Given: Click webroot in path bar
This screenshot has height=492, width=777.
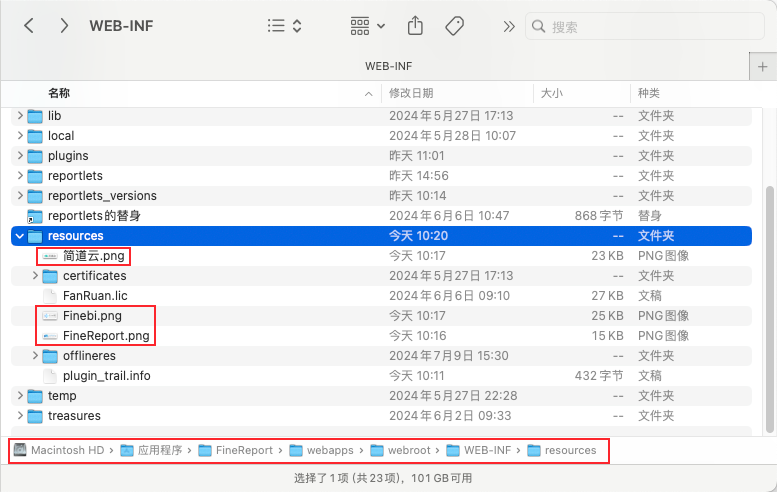Looking at the screenshot, I should (401, 450).
